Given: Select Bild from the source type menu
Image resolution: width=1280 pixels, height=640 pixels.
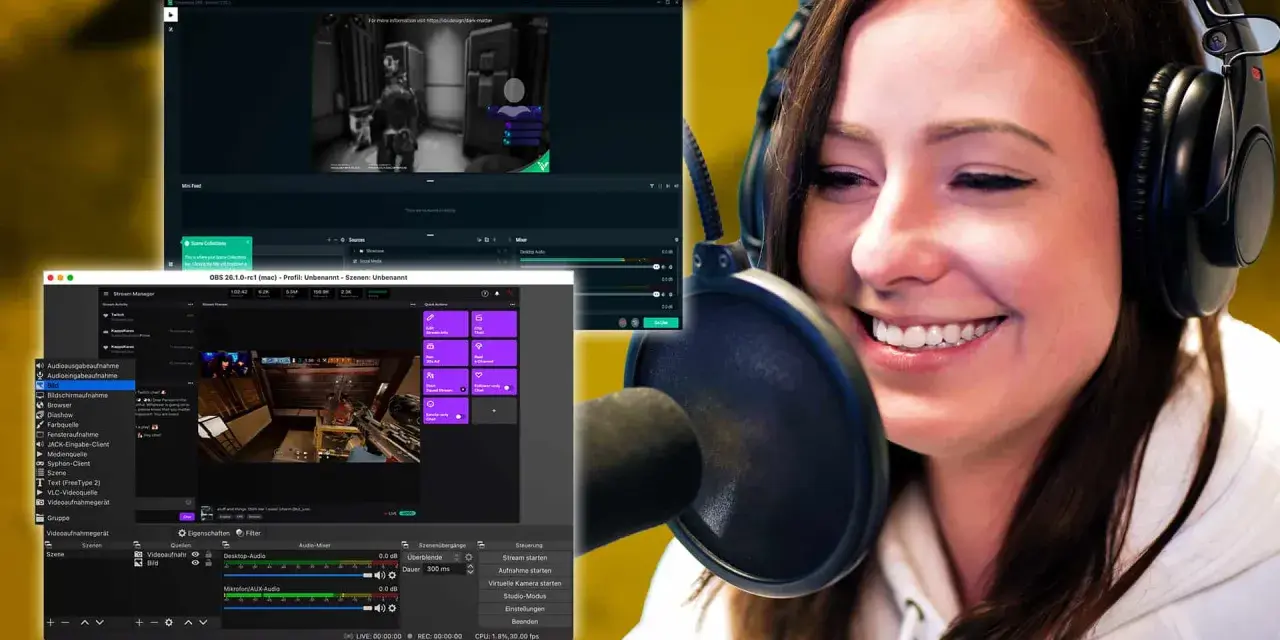Looking at the screenshot, I should point(85,385).
